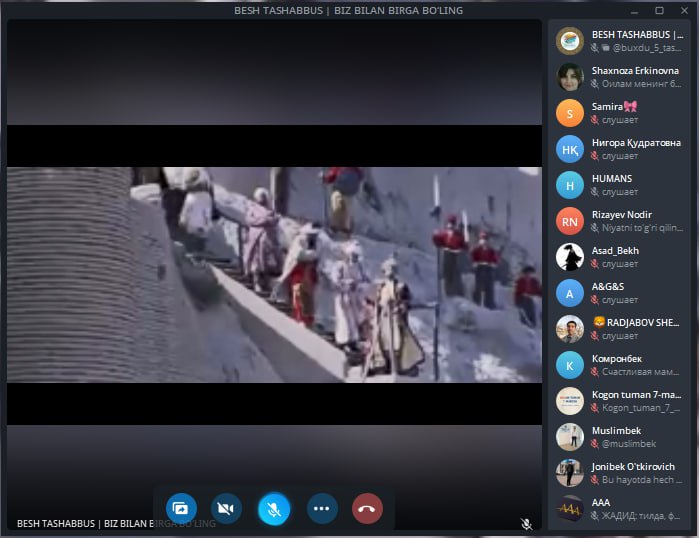
Task: Click Jonibek O'tkirovich's profile photo
Action: point(570,473)
